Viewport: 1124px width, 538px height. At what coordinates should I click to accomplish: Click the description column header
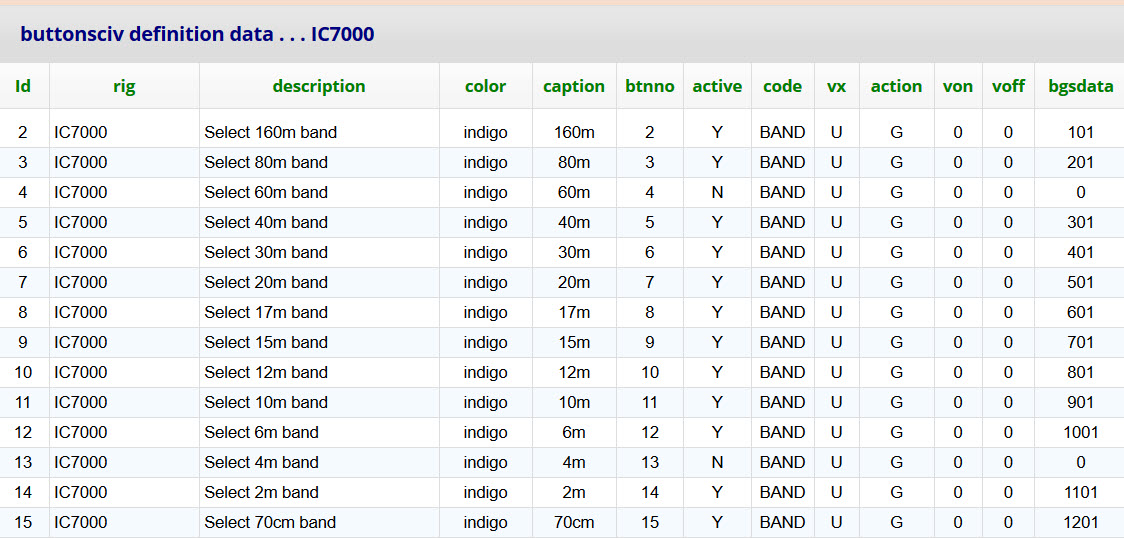pos(319,86)
